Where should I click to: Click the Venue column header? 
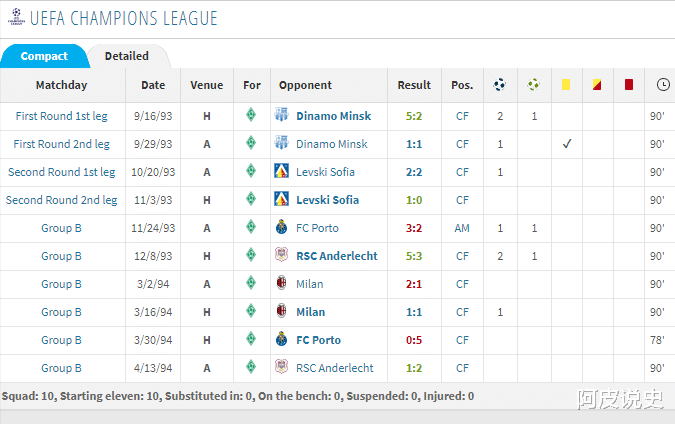pos(207,85)
